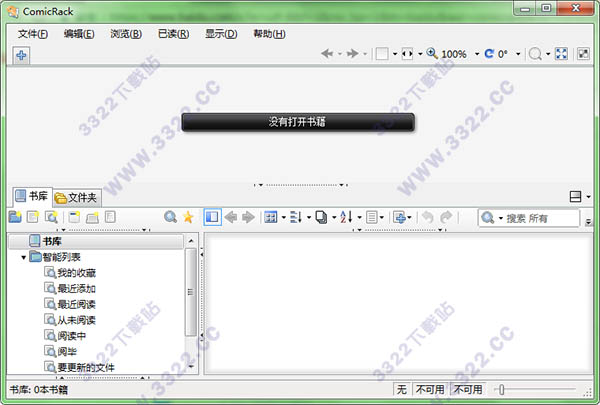Click the browser back arrow in list toolbar
Viewport: 600px width, 405px height.
[230, 217]
